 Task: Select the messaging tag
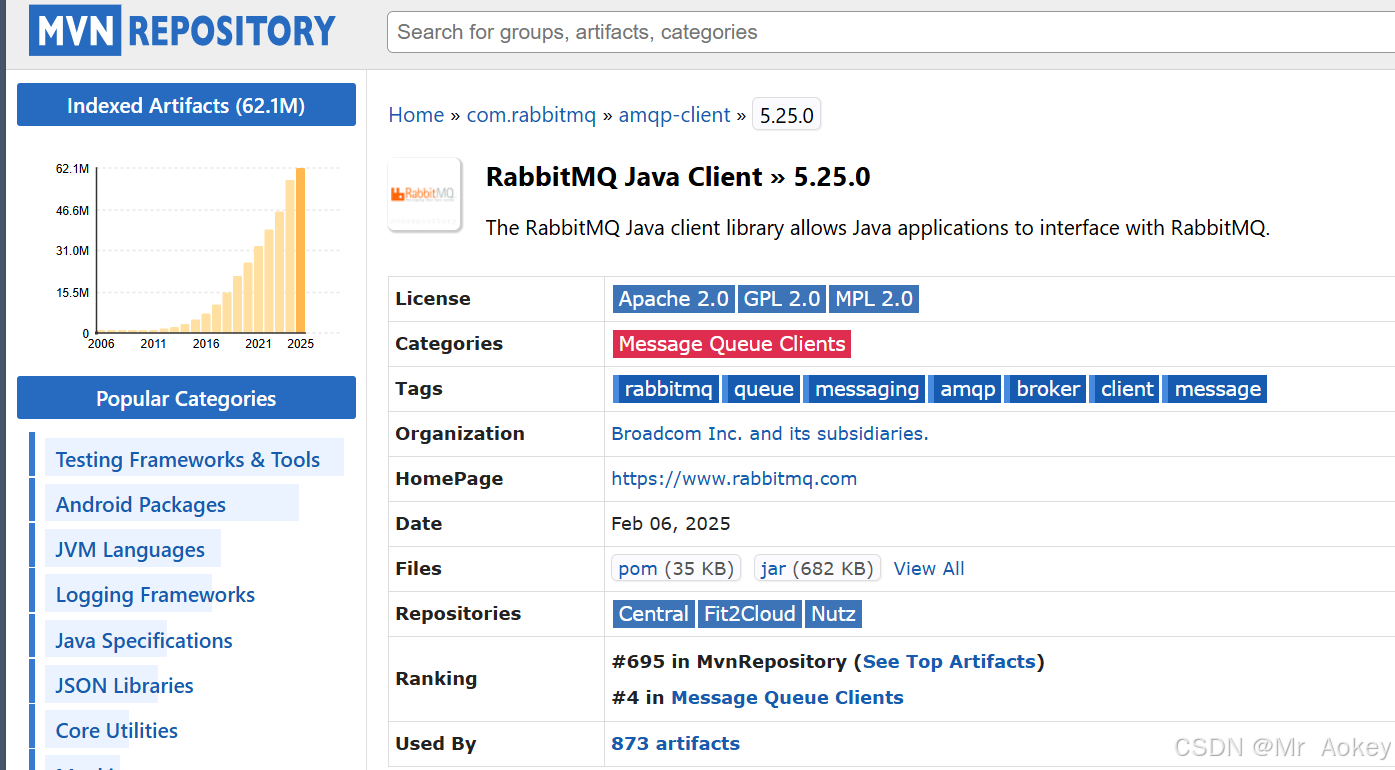[x=865, y=389]
